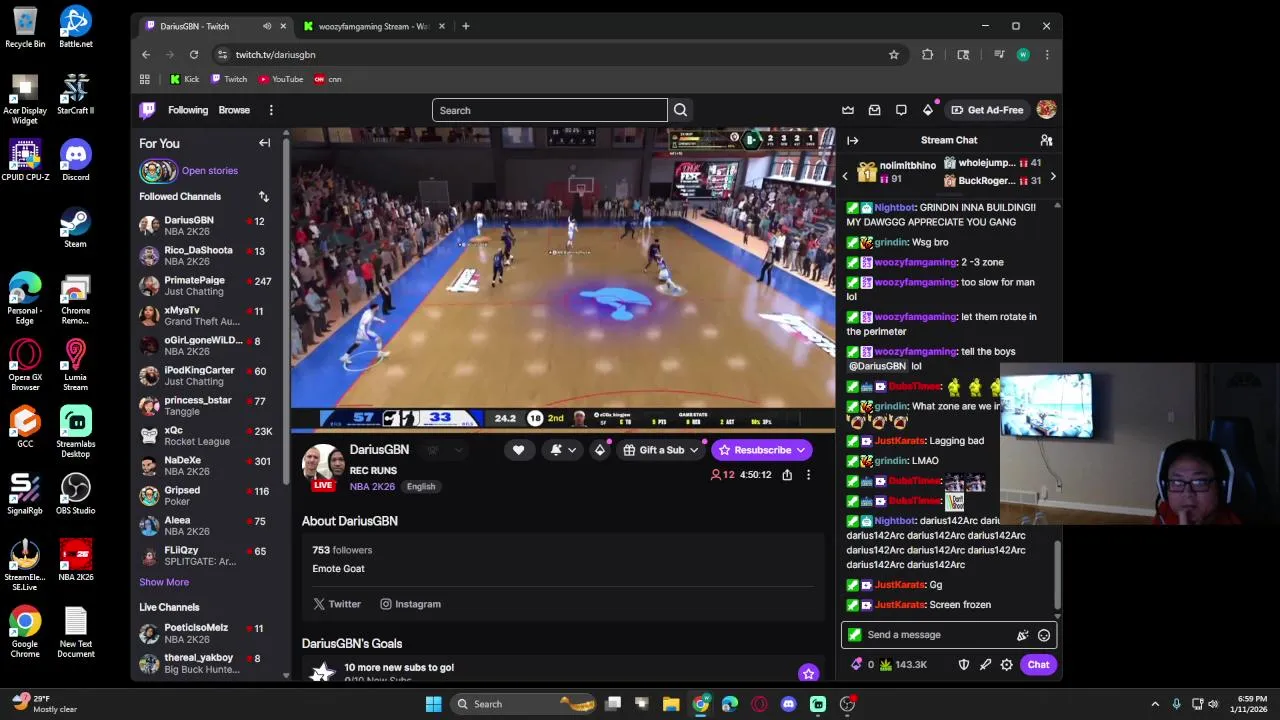Open the YouTube bookmark
The height and width of the screenshot is (720, 1280).
click(281, 79)
